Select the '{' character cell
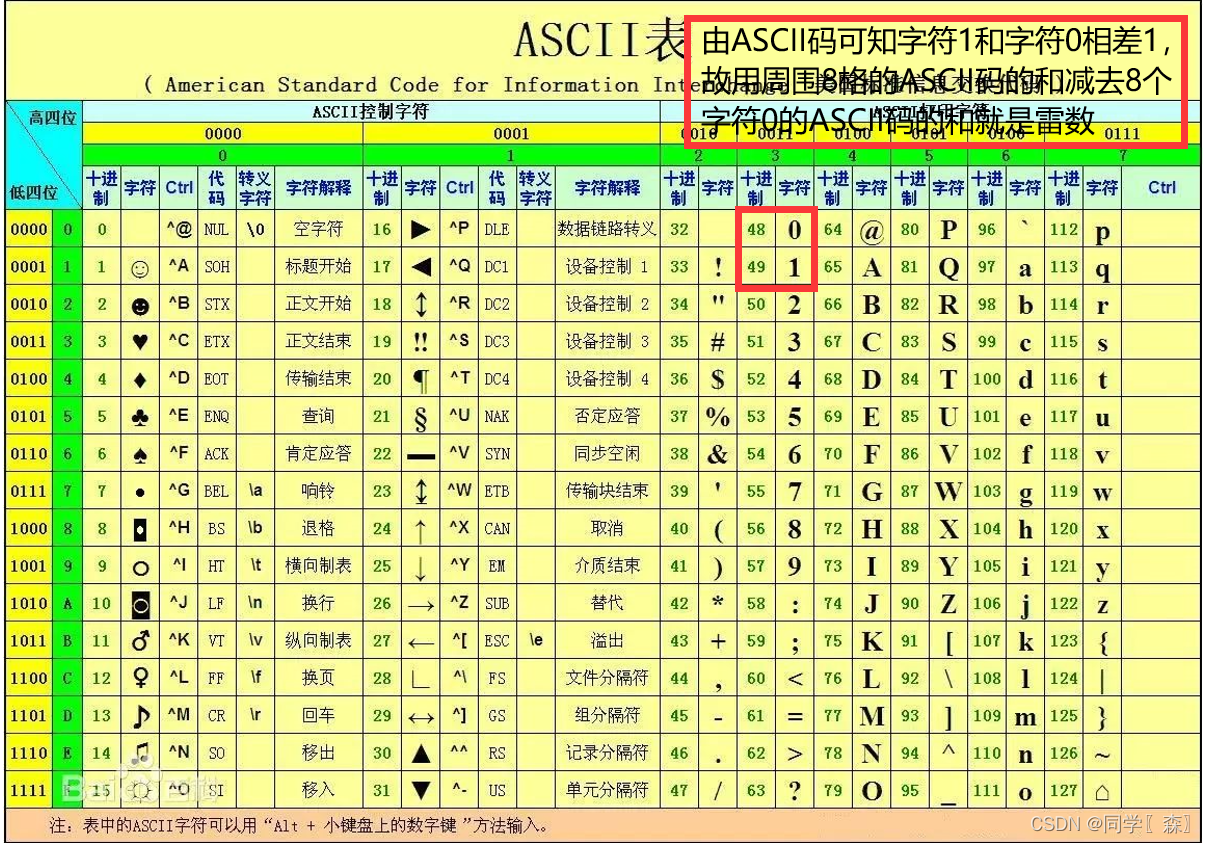Viewport: 1205px width, 843px height. pos(1102,642)
